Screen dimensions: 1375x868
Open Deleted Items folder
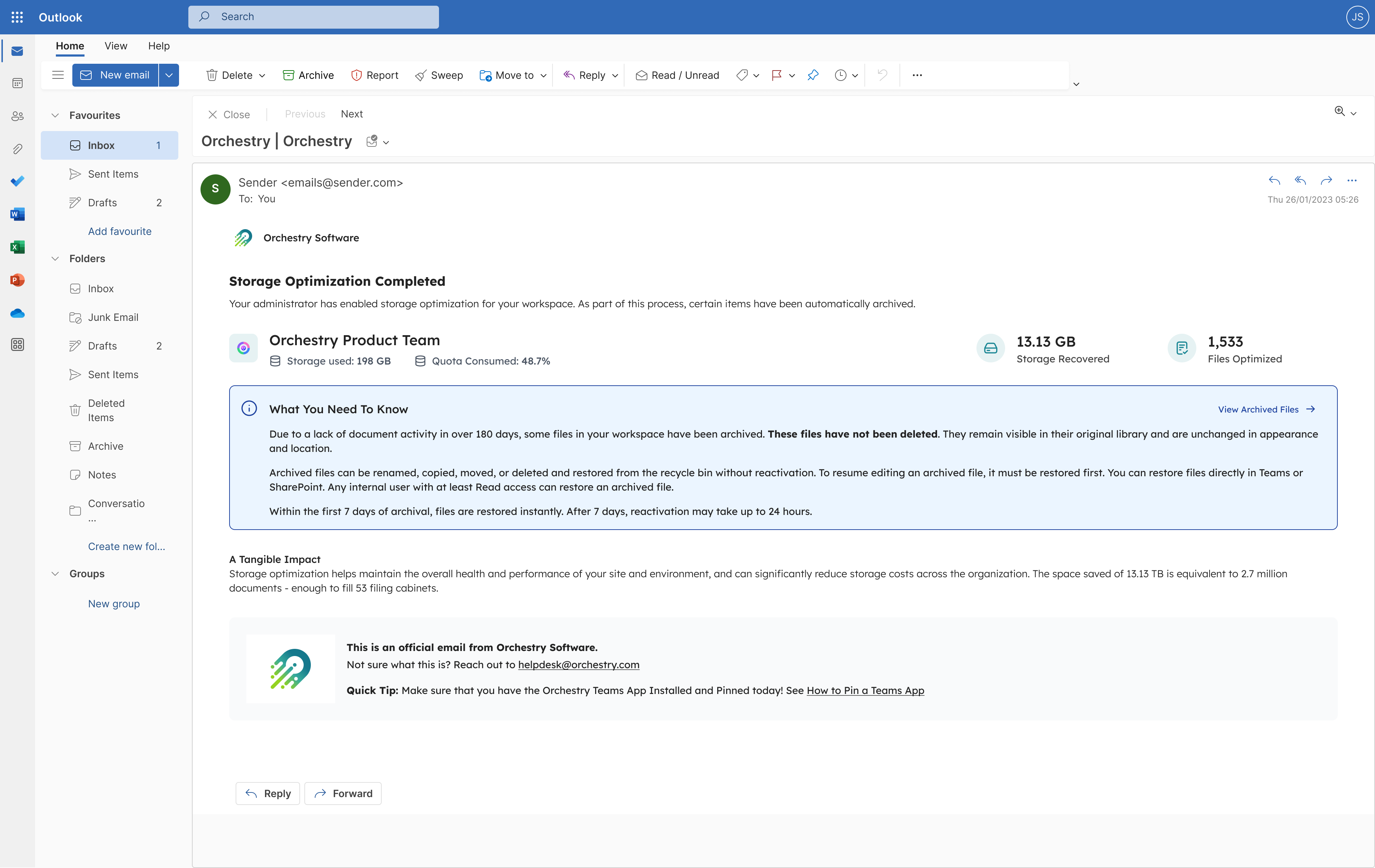coord(110,411)
